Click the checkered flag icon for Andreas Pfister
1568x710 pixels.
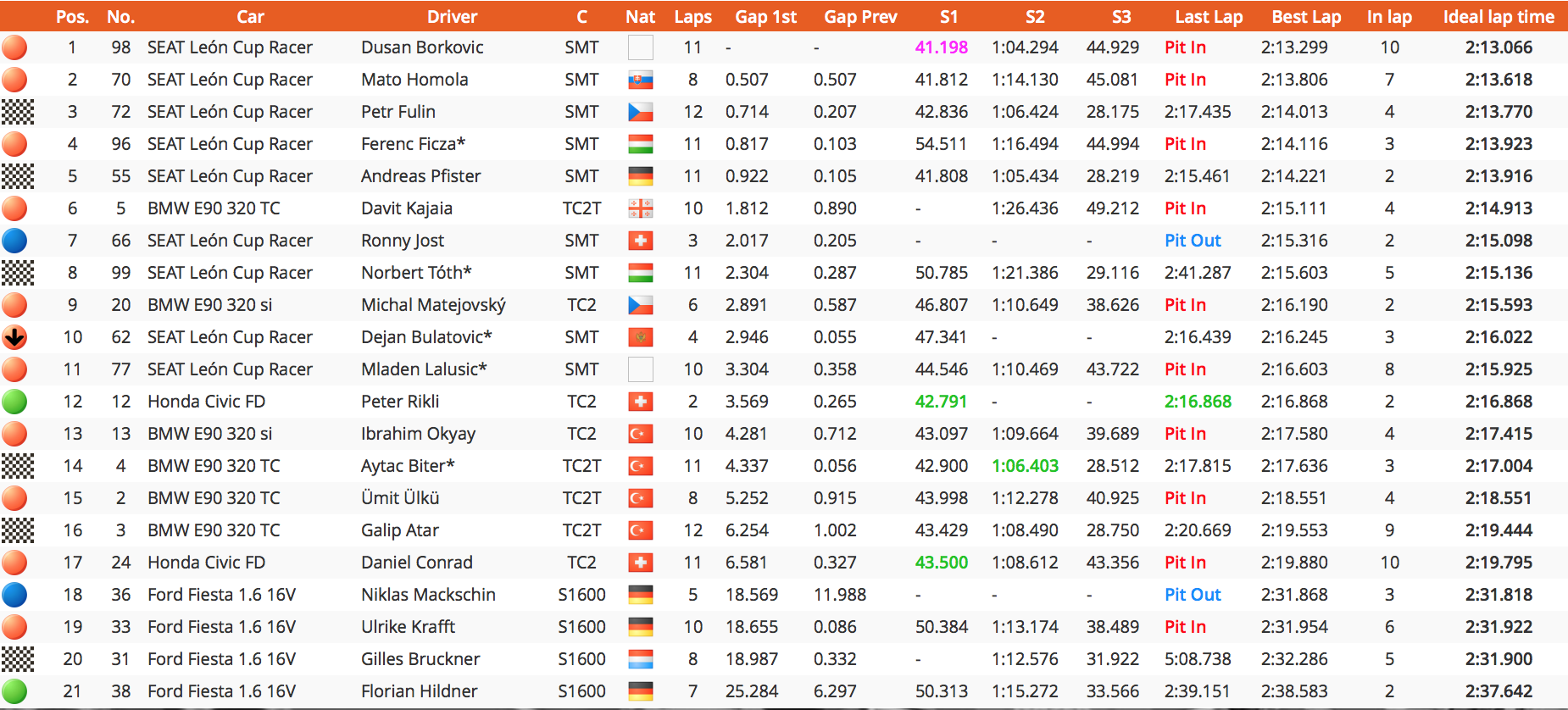18,176
